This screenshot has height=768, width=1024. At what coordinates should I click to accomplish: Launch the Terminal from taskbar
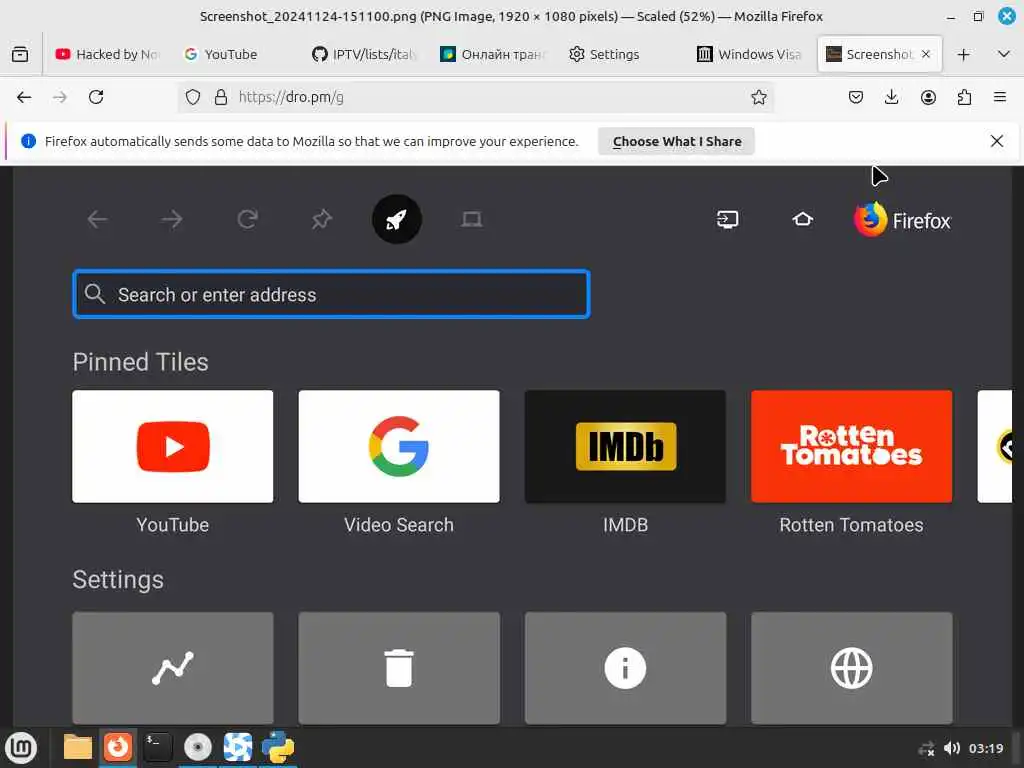(158, 748)
